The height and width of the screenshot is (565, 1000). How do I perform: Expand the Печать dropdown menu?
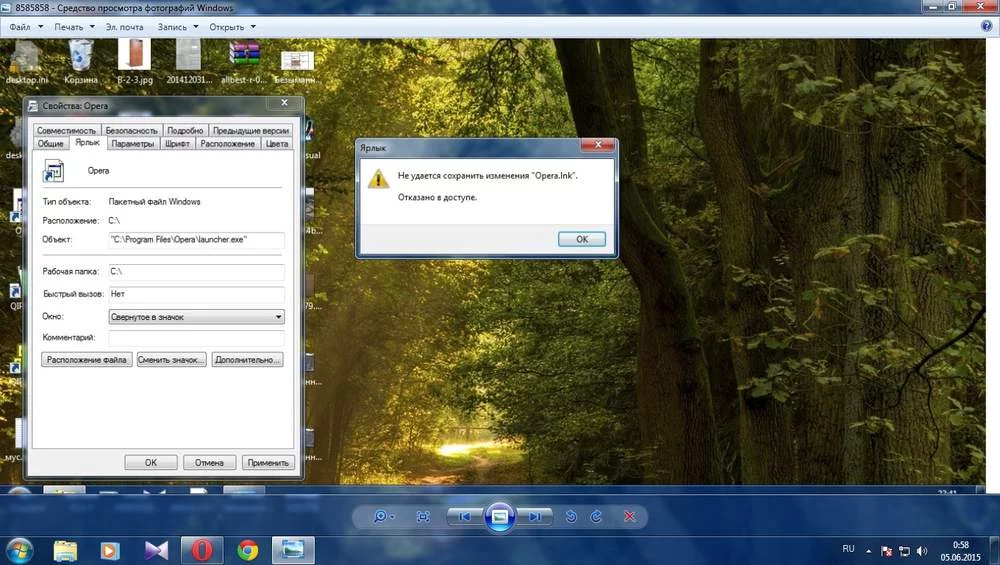pyautogui.click(x=74, y=27)
